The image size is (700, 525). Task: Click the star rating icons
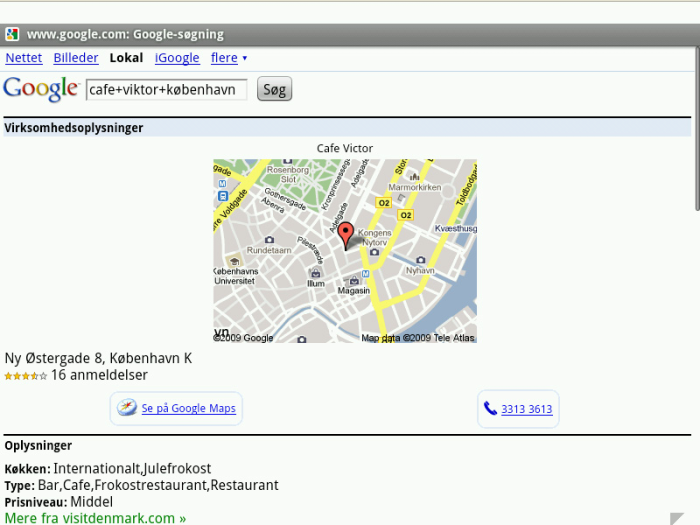pyautogui.click(x=25, y=376)
